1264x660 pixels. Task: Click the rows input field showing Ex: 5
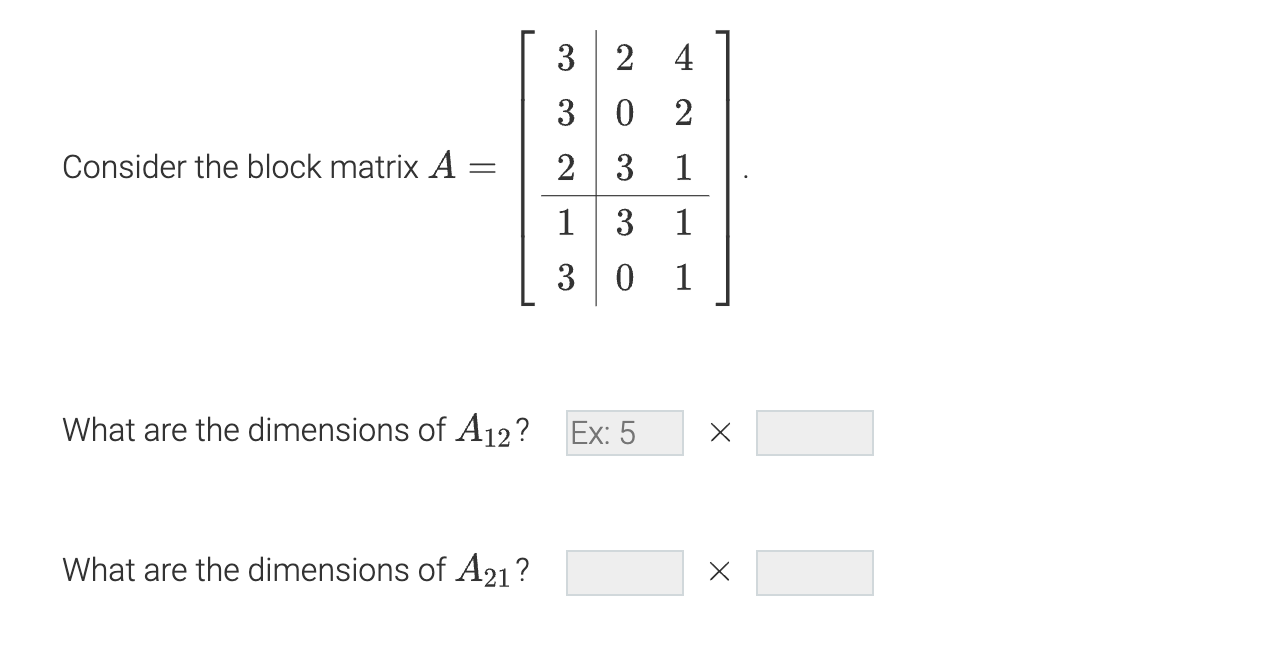tap(623, 432)
